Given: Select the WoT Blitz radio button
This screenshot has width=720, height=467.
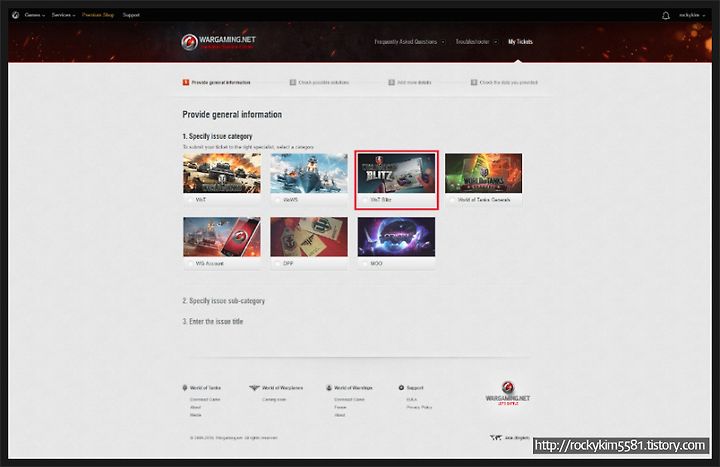Looking at the screenshot, I should point(365,200).
